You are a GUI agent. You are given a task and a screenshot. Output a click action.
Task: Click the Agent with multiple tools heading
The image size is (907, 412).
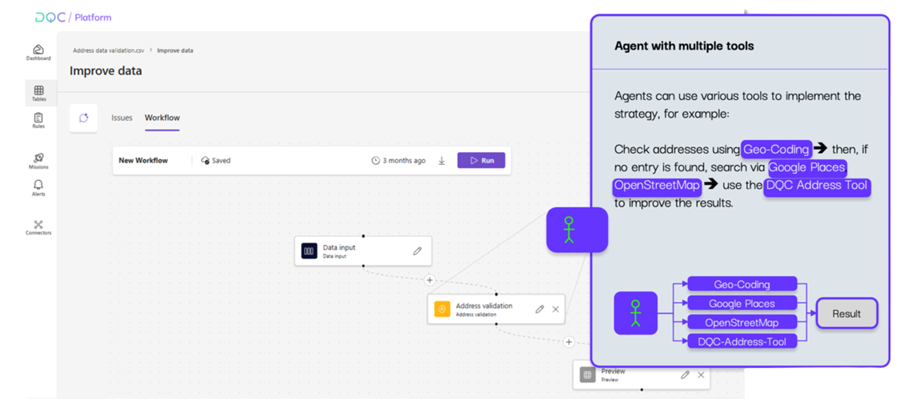pyautogui.click(x=684, y=46)
